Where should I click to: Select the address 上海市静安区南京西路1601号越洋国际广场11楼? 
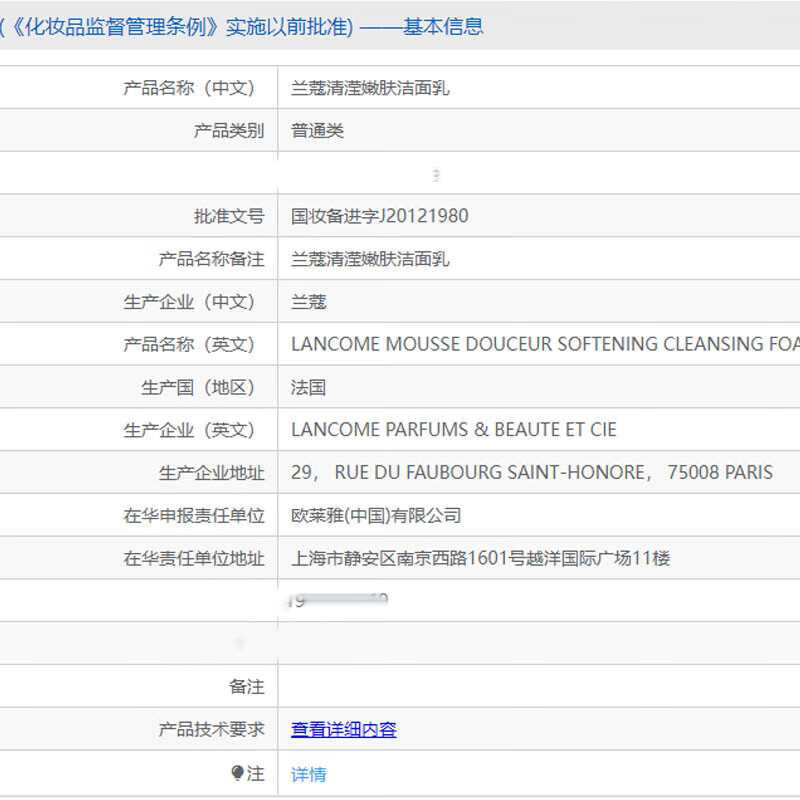(x=480, y=558)
